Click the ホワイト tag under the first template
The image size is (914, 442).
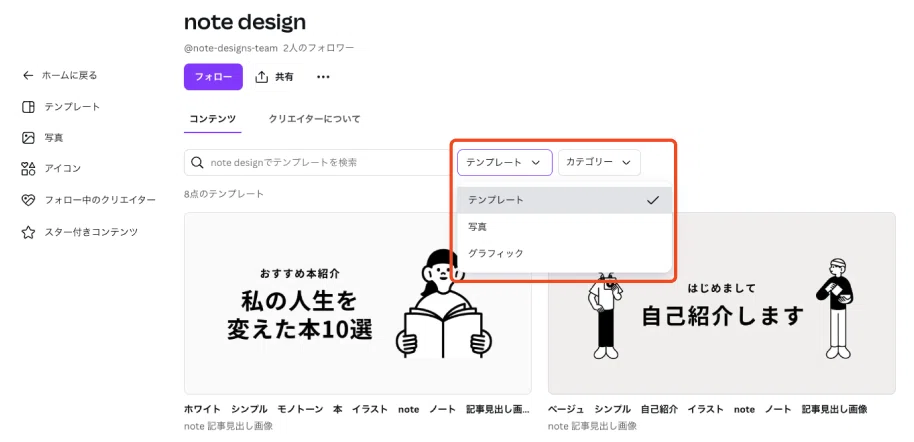[202, 409]
